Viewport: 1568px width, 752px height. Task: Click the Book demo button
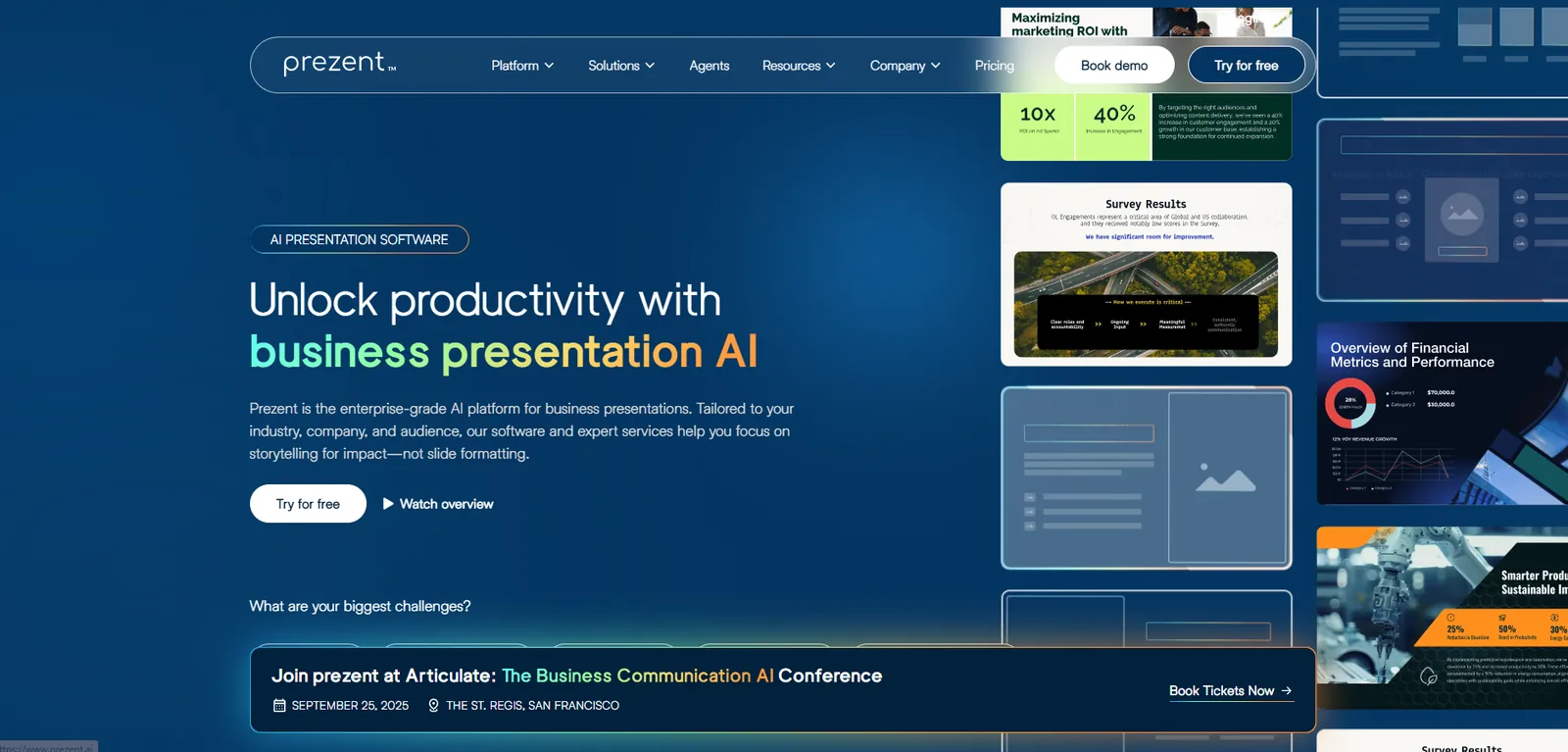point(1114,66)
